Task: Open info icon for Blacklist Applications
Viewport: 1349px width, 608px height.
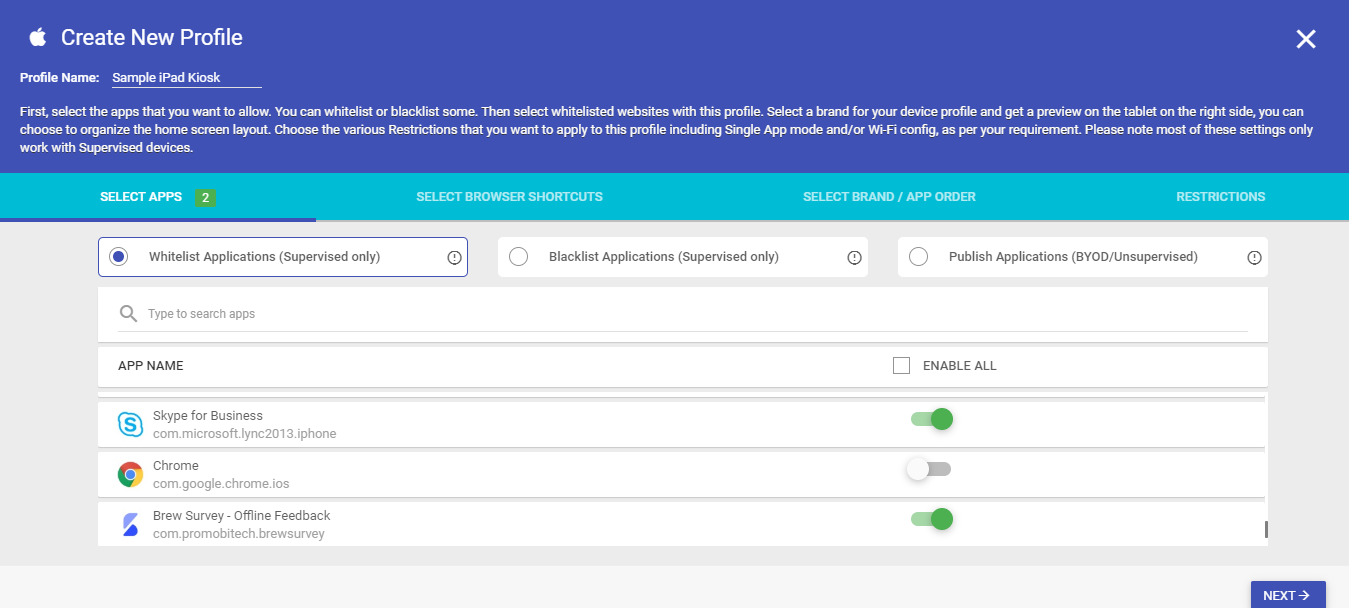Action: coord(854,257)
